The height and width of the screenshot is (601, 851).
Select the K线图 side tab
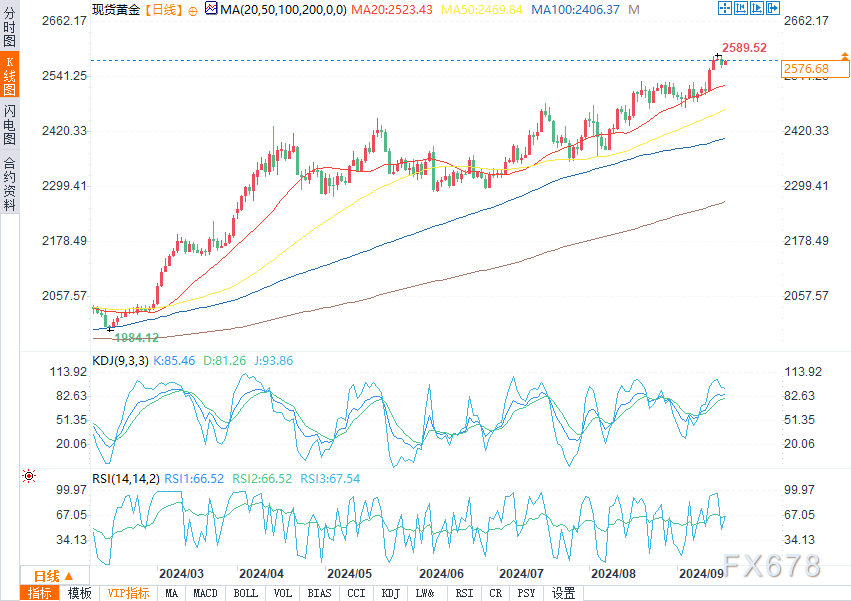pos(9,76)
